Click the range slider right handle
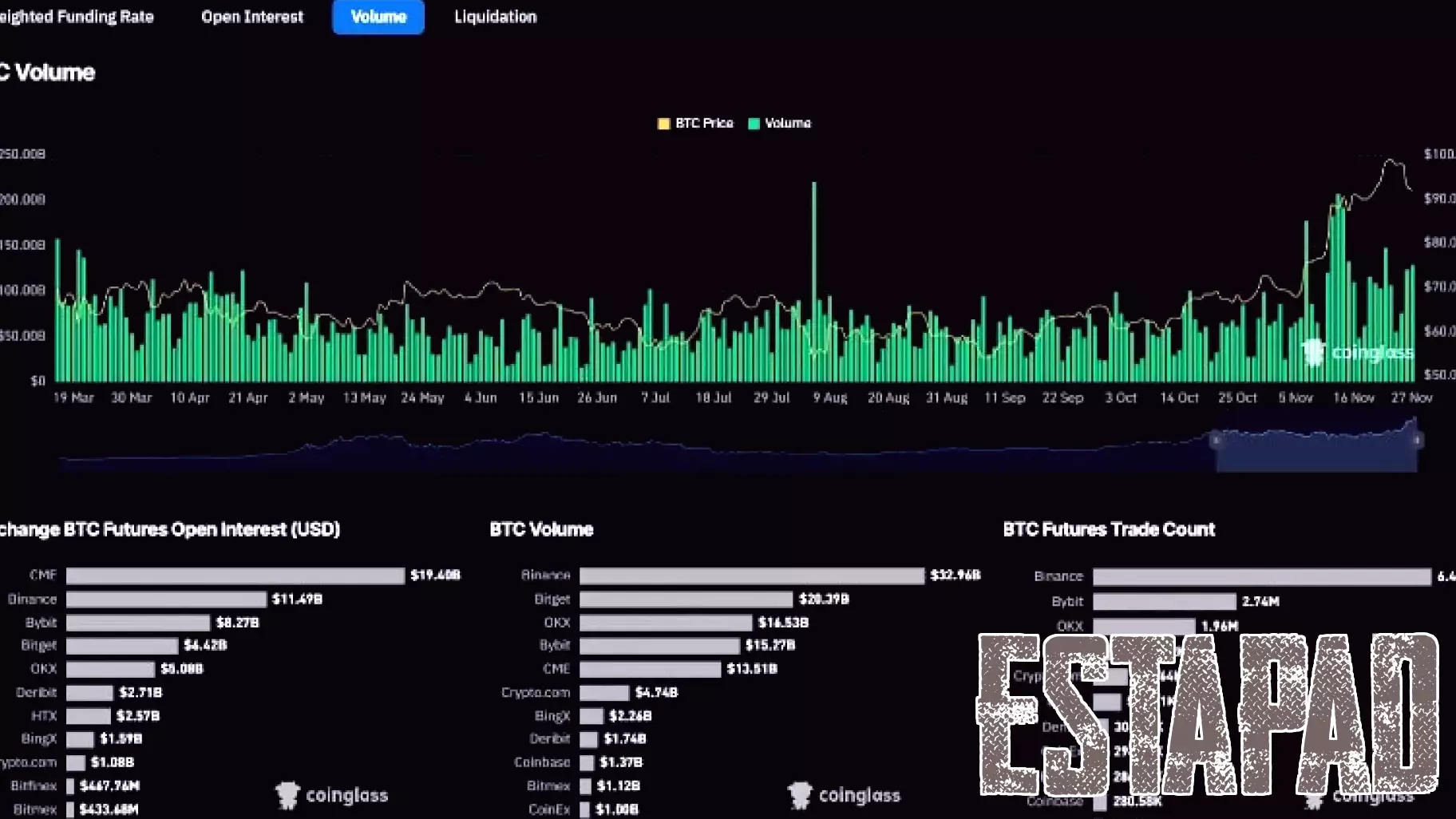The image size is (1456, 819). click(1417, 440)
